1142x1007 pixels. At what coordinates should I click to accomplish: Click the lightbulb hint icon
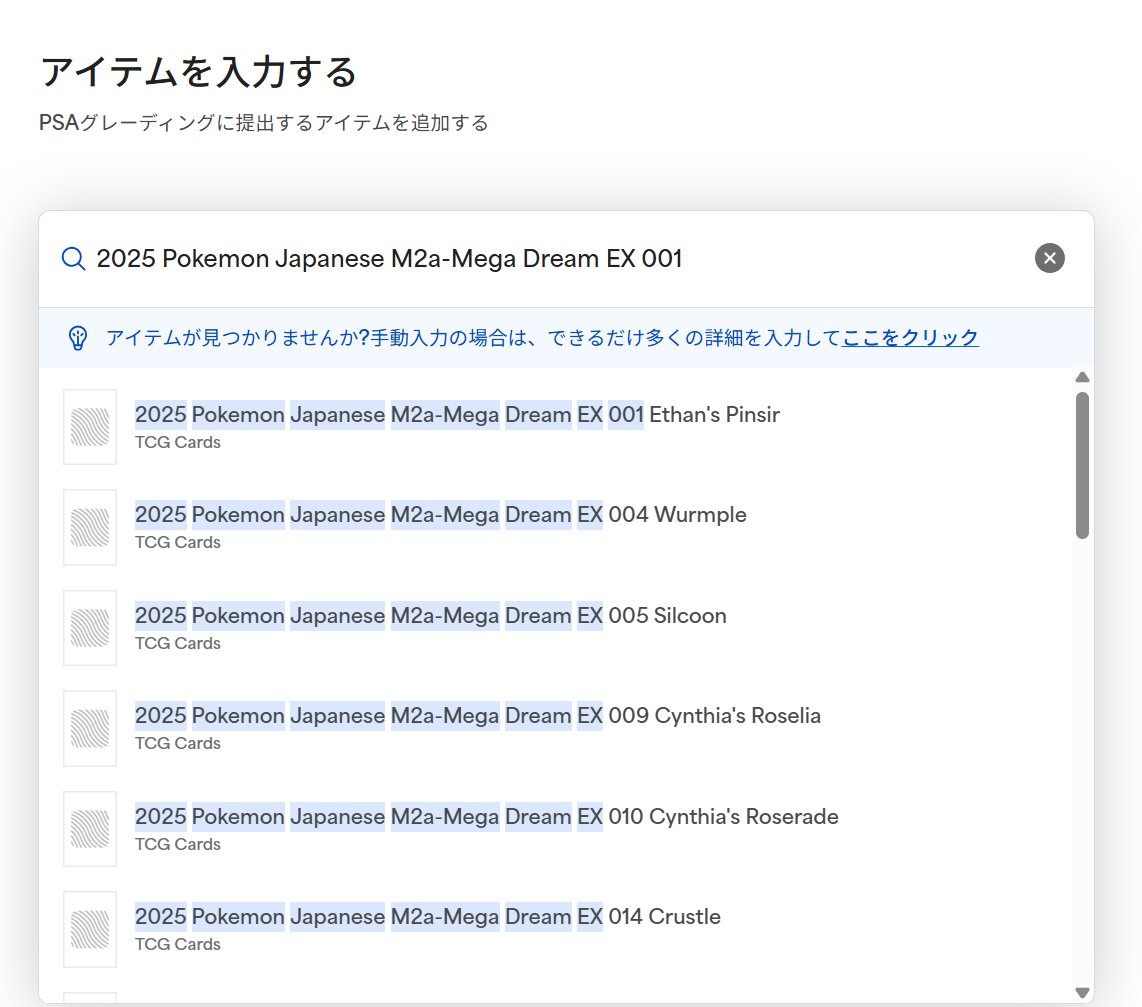pyautogui.click(x=78, y=338)
